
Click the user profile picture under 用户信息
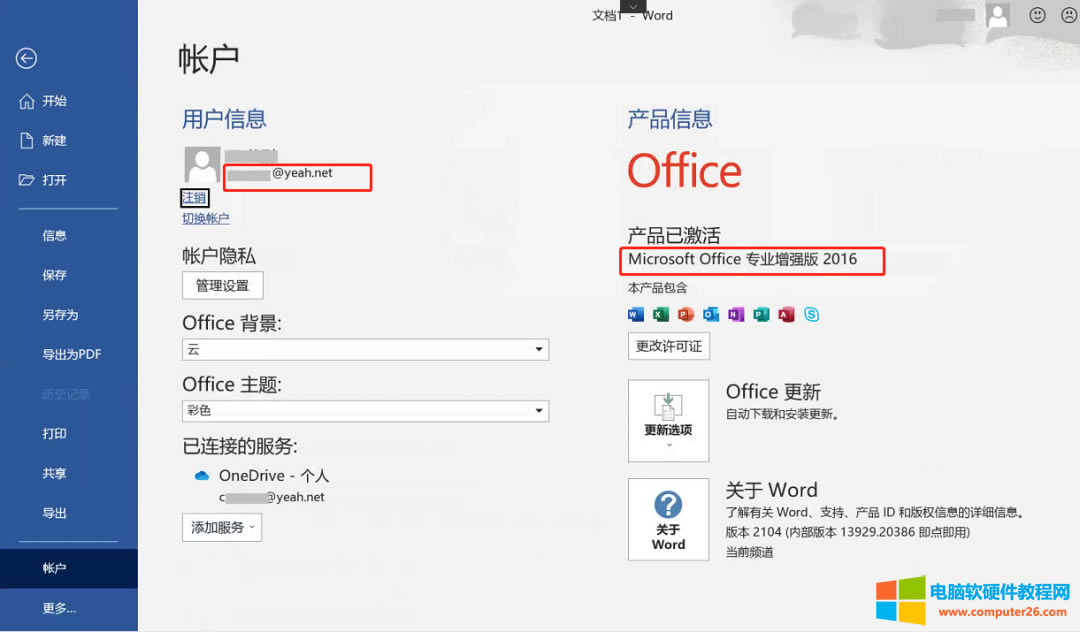pos(202,165)
